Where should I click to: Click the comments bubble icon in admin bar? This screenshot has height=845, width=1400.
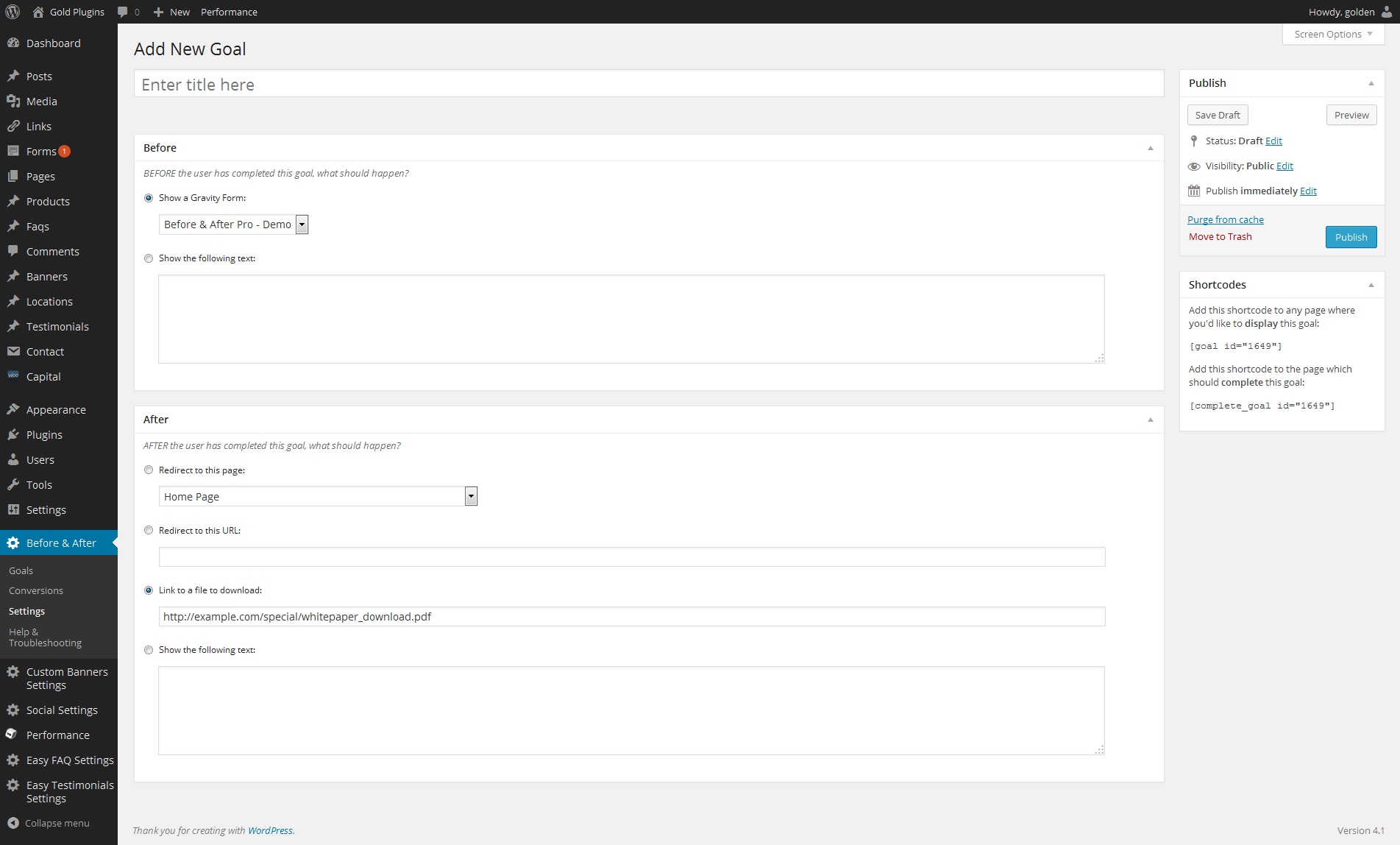pyautogui.click(x=123, y=12)
